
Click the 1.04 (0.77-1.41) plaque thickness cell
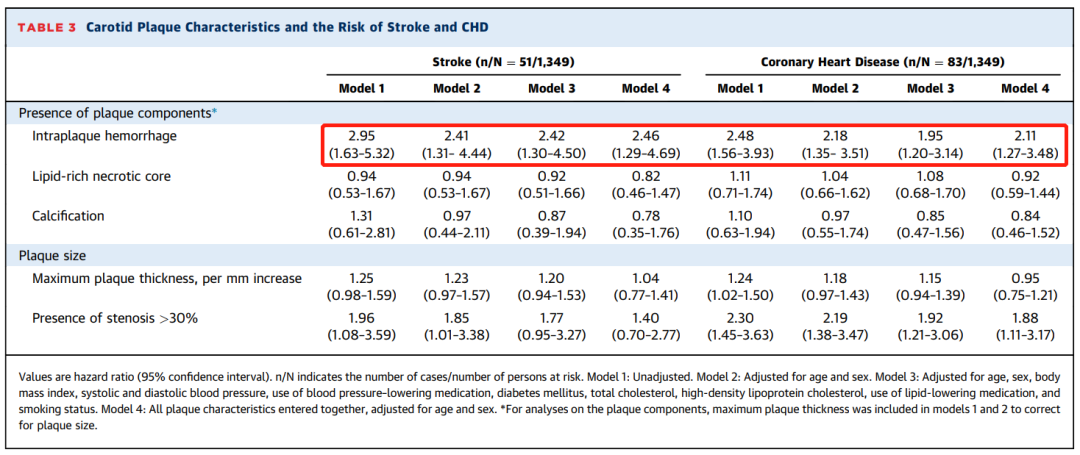(646, 286)
